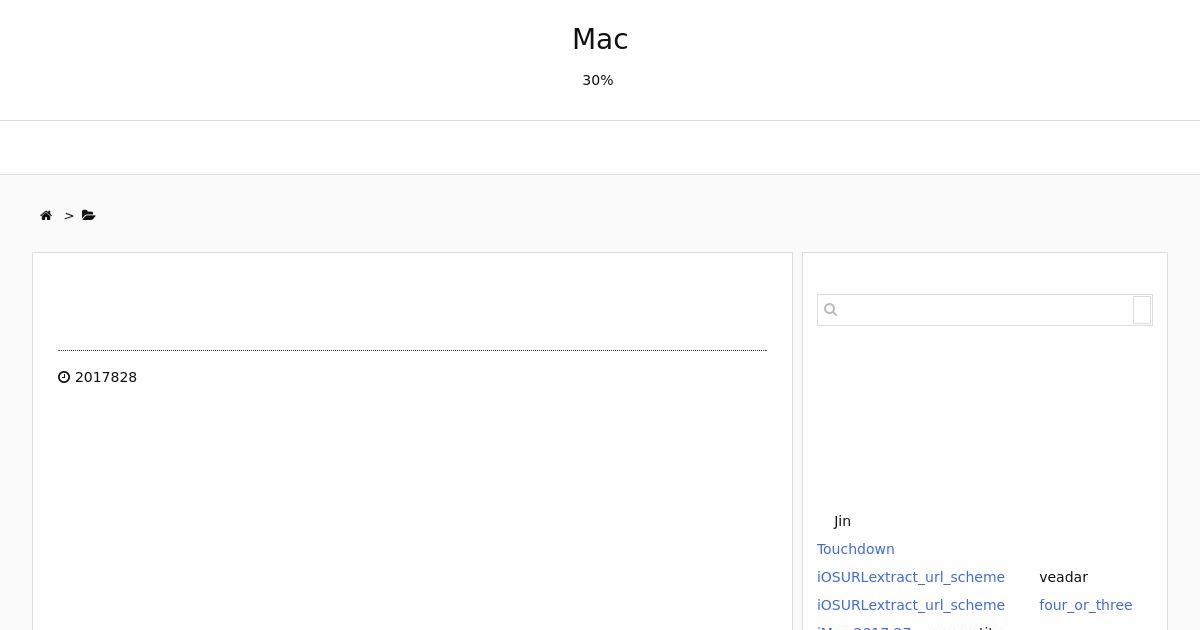Open the Mac site title
This screenshot has width=1200, height=630.
click(600, 39)
